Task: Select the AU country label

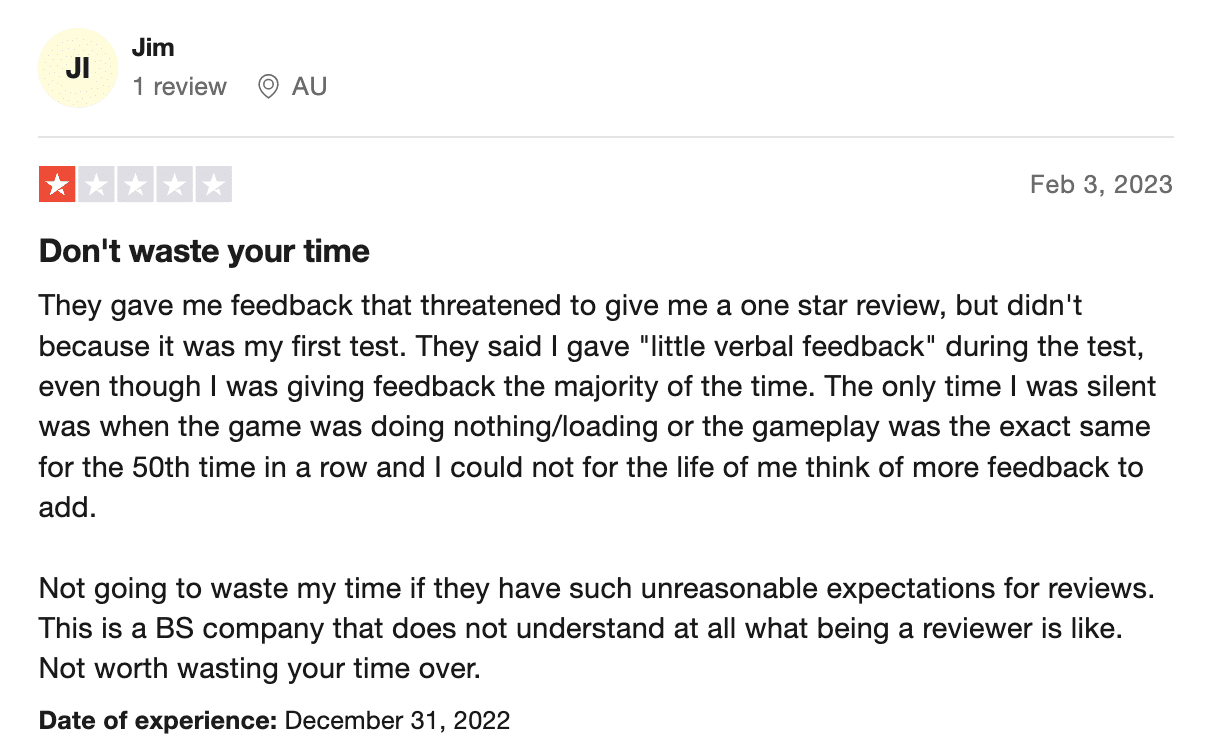Action: coord(309,87)
